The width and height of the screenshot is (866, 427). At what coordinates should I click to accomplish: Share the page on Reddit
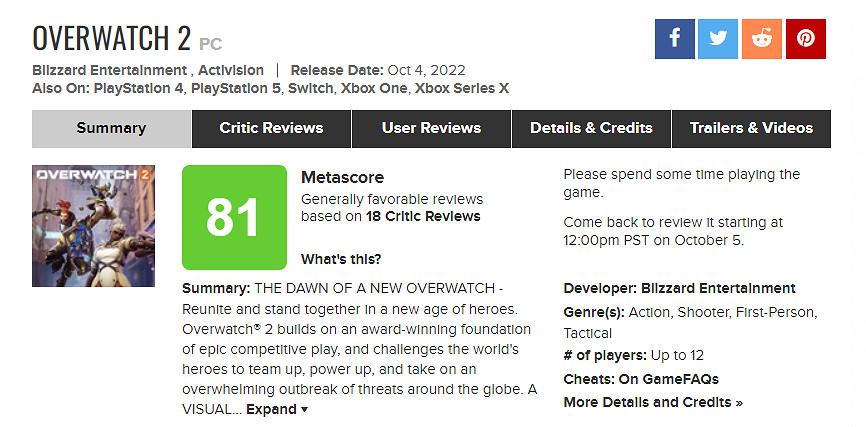click(x=762, y=38)
